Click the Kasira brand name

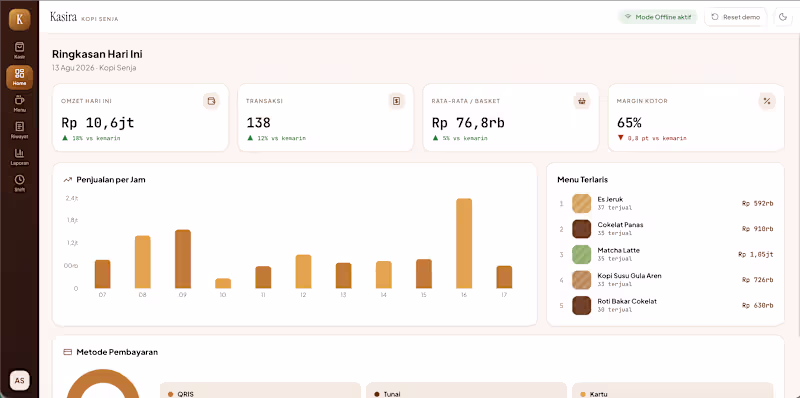pyautogui.click(x=63, y=17)
